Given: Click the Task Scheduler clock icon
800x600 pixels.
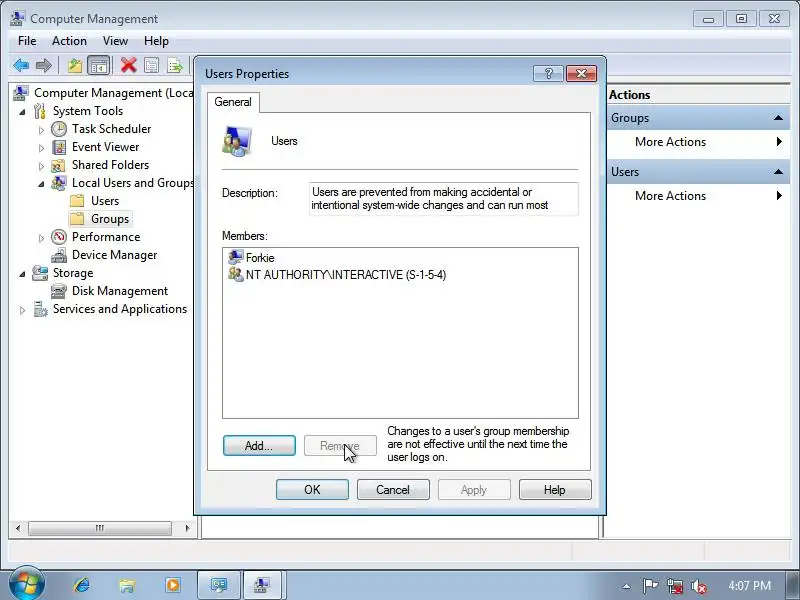Looking at the screenshot, I should tap(59, 129).
